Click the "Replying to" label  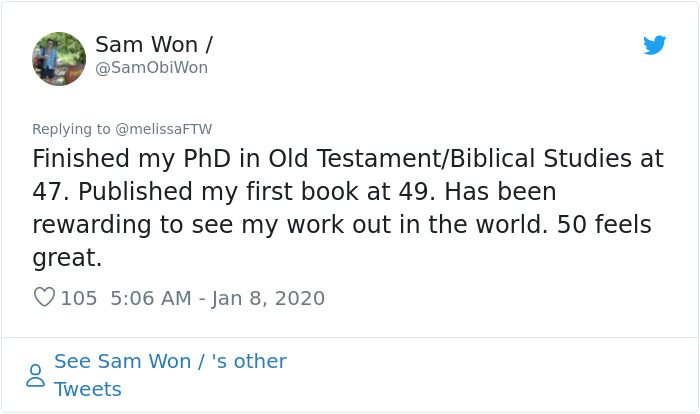click(x=71, y=129)
